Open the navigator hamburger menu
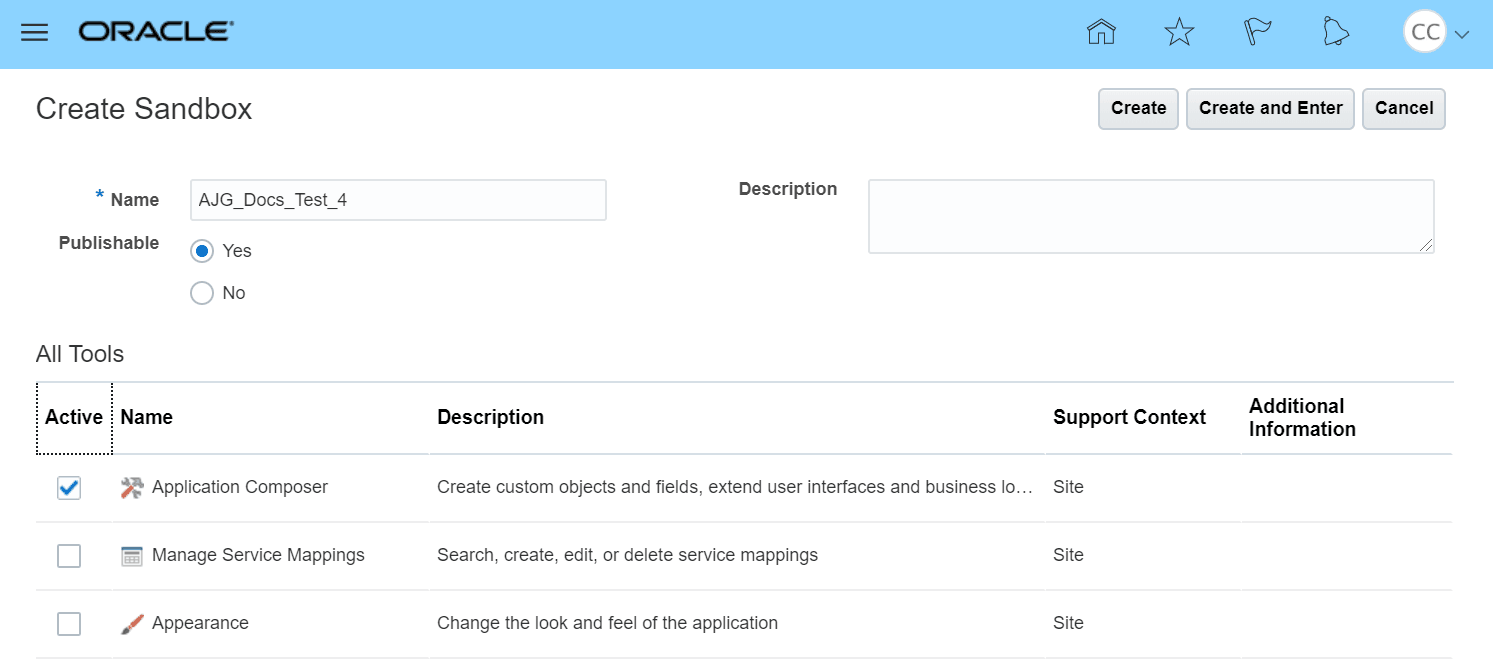The height and width of the screenshot is (667, 1493). click(34, 31)
